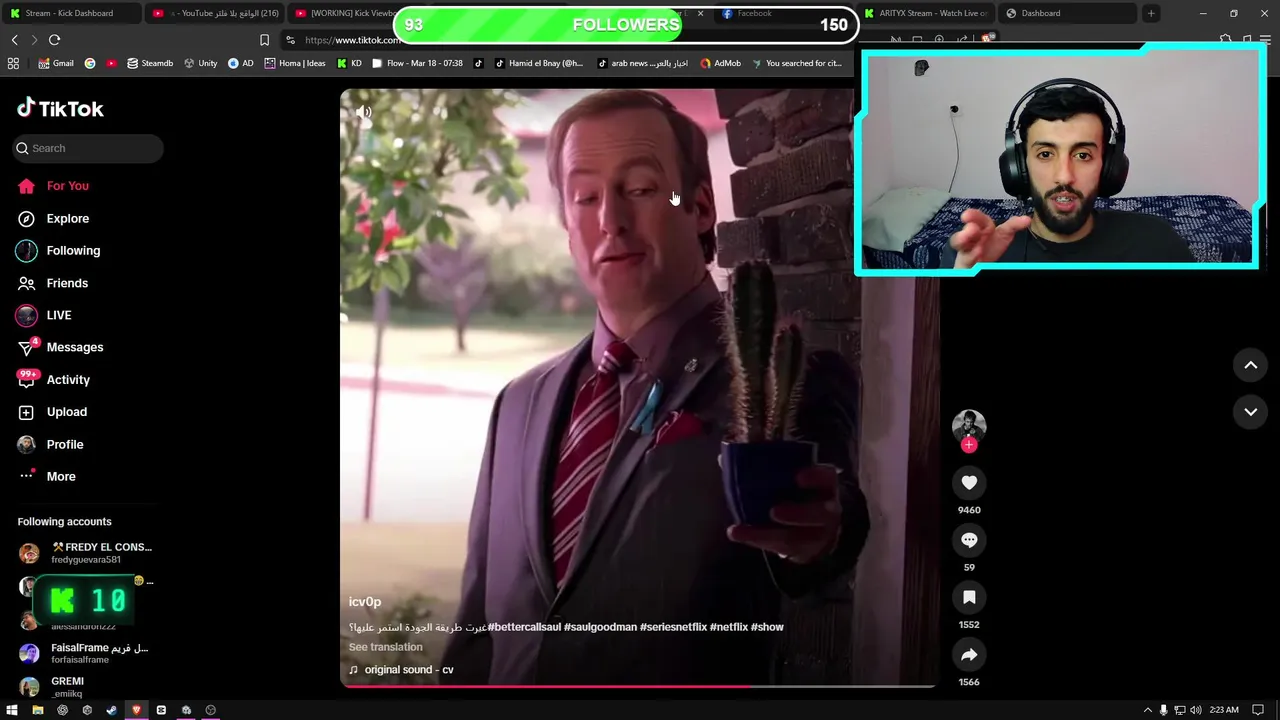Go to the Following feed
The height and width of the screenshot is (720, 1280).
pos(59,251)
